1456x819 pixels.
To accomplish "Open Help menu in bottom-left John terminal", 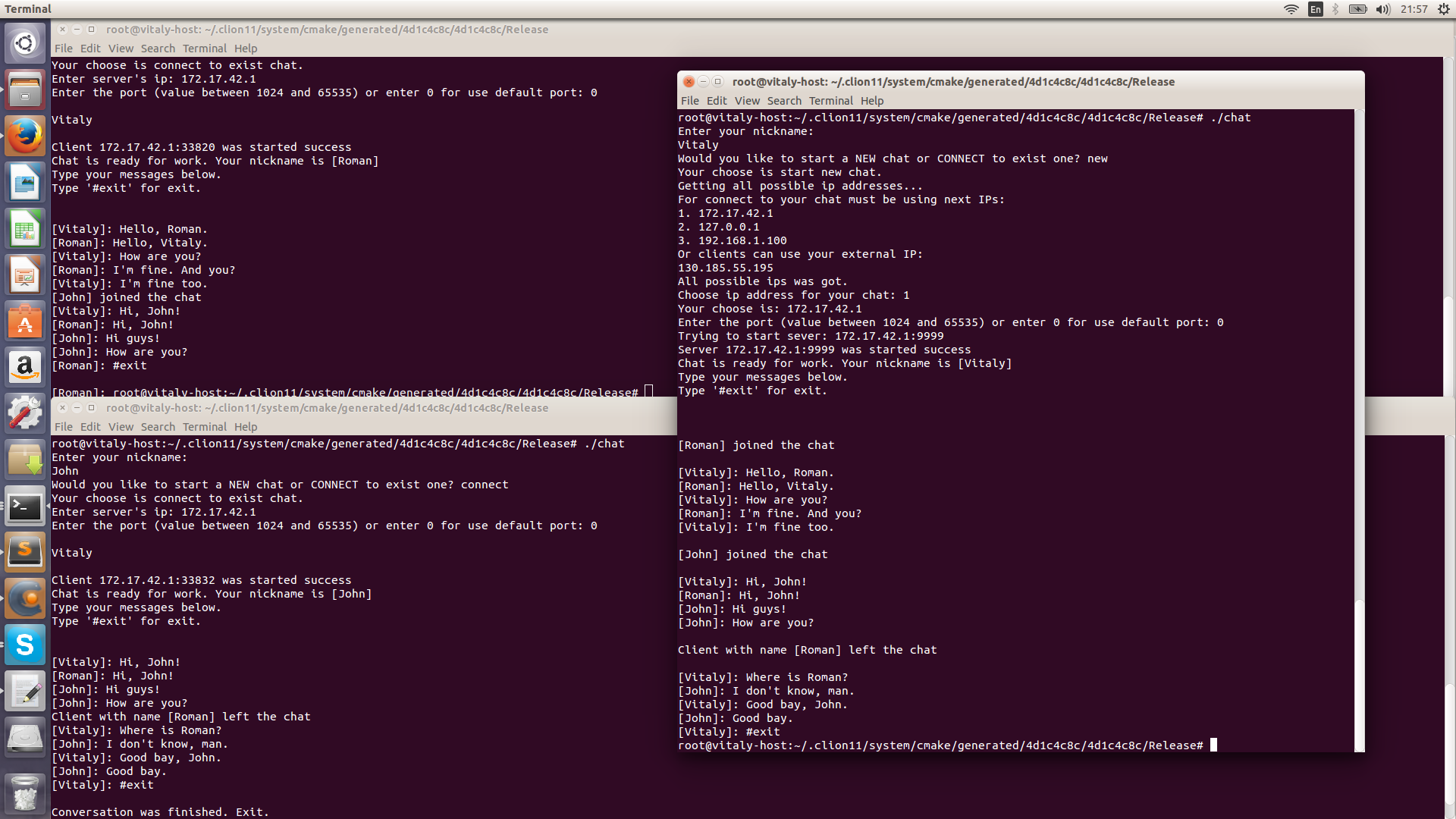I will click(246, 427).
